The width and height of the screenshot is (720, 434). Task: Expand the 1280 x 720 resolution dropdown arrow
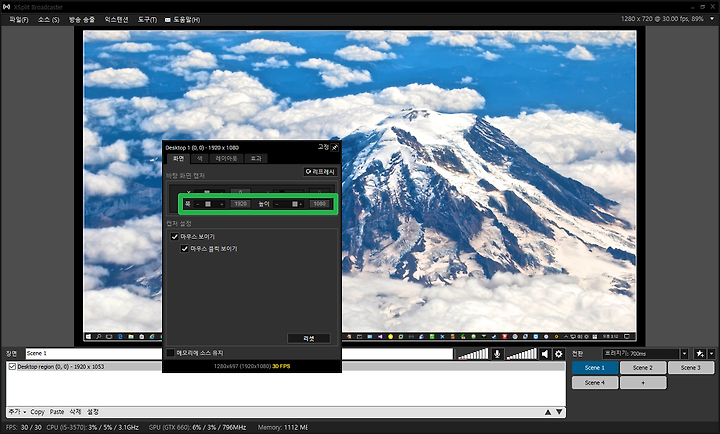point(712,19)
